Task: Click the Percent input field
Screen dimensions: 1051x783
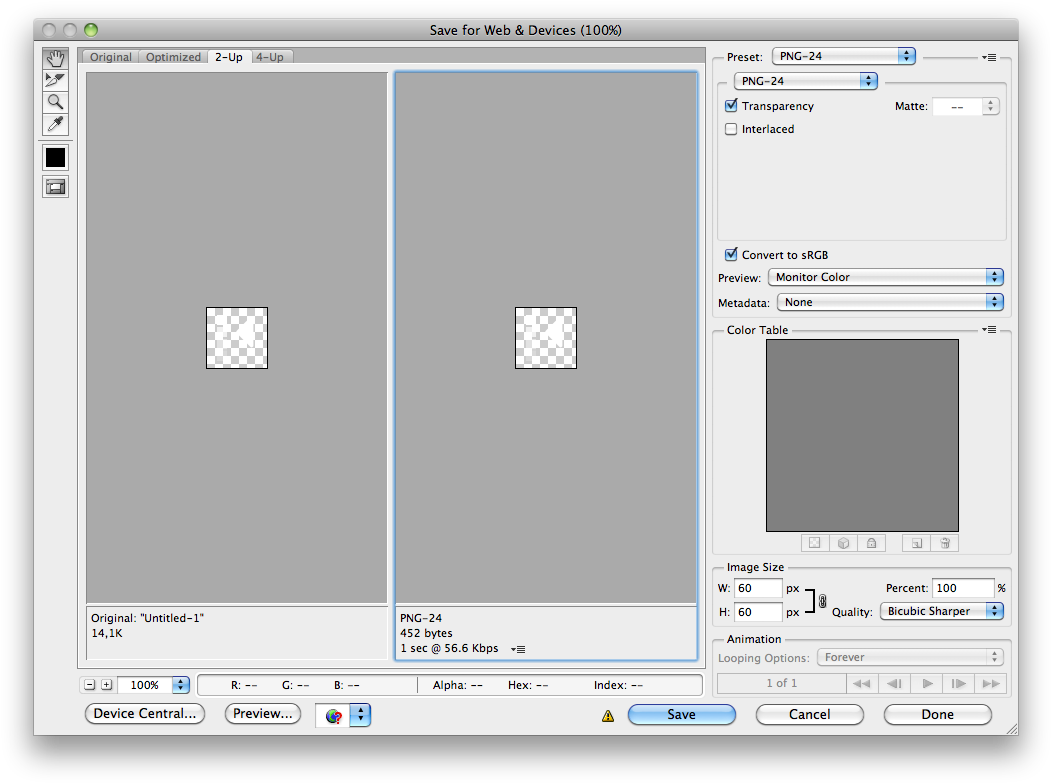Action: (962, 588)
